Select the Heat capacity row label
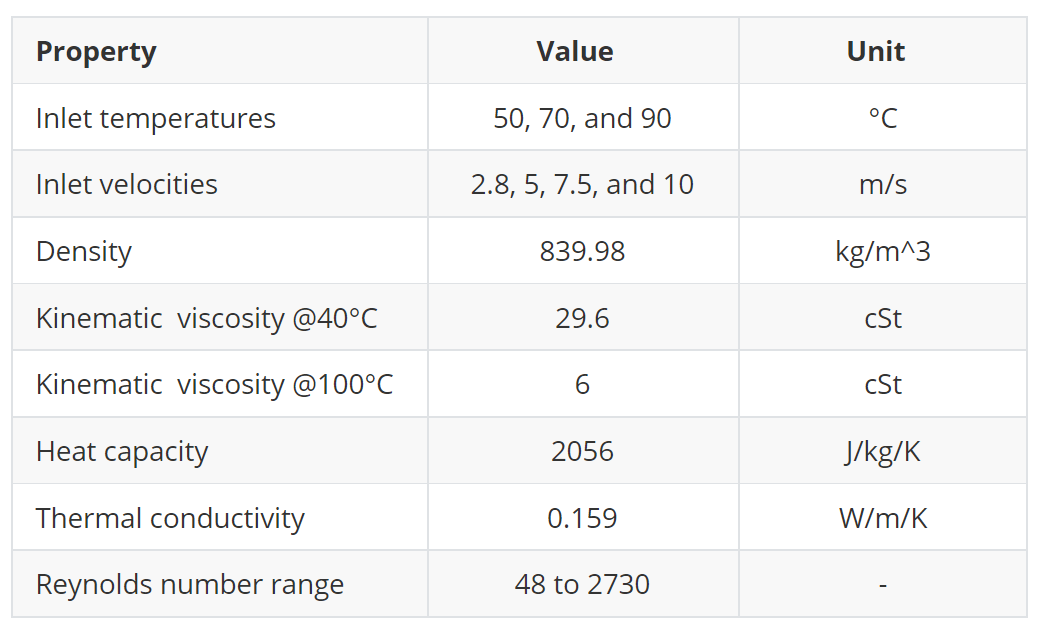This screenshot has width=1043, height=633. [122, 451]
